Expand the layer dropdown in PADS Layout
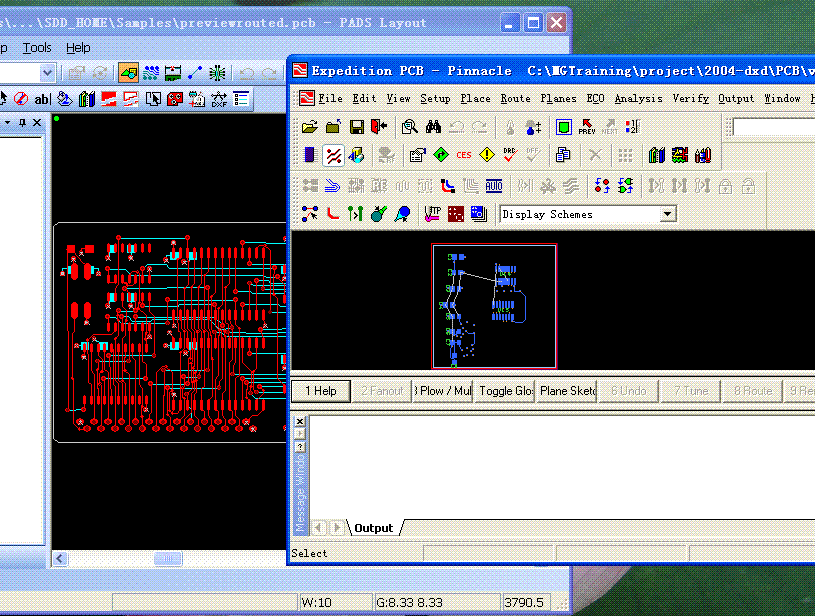 click(x=47, y=73)
